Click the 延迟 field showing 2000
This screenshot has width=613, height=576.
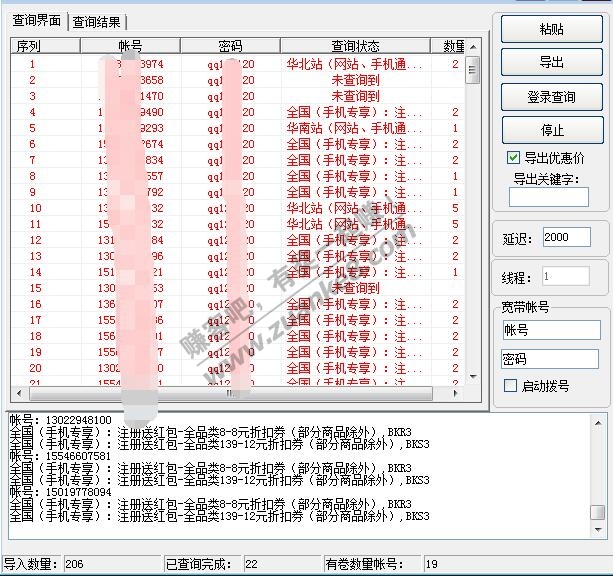tap(566, 237)
